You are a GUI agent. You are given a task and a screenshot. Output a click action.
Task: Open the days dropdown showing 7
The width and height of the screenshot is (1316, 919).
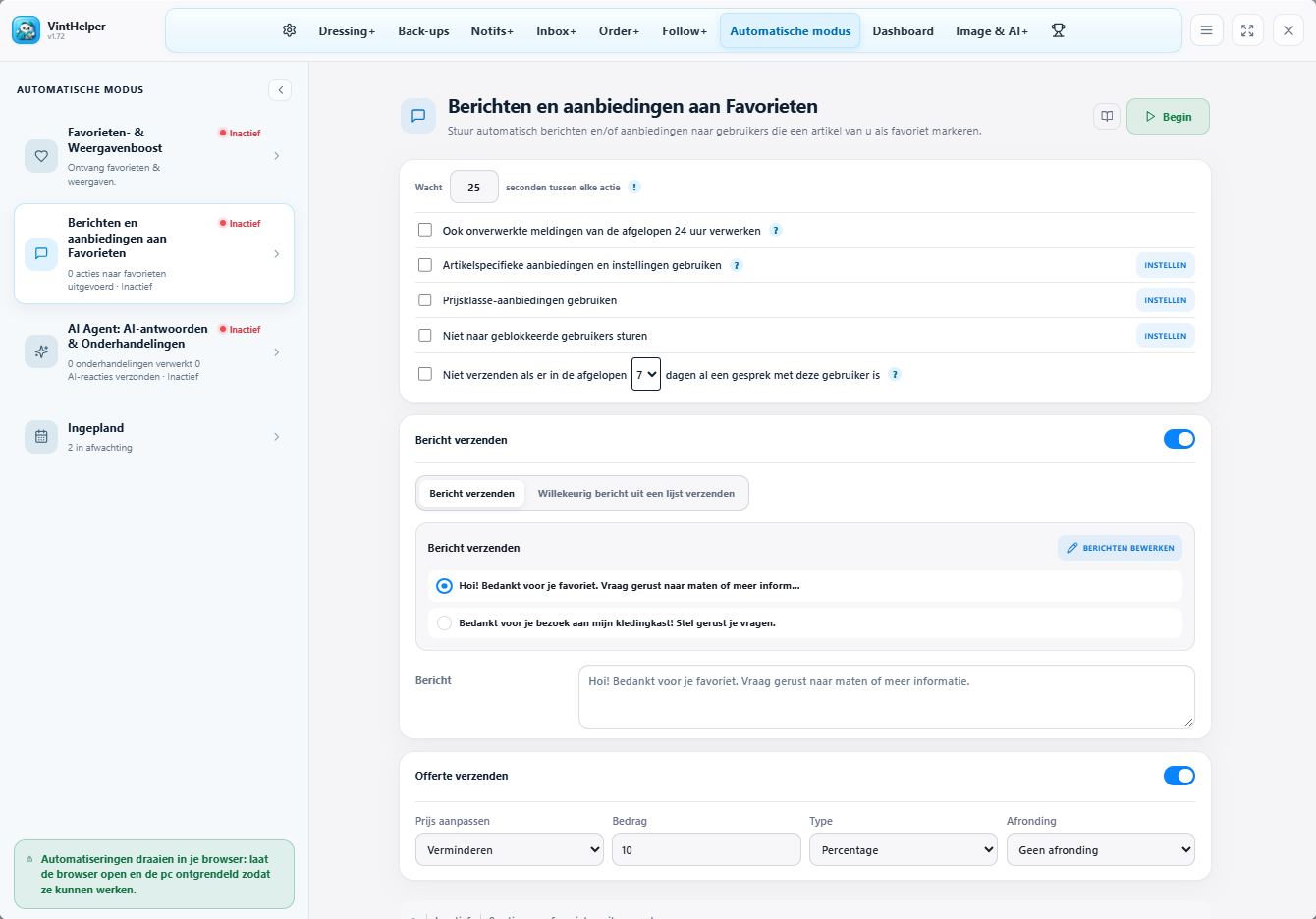646,374
